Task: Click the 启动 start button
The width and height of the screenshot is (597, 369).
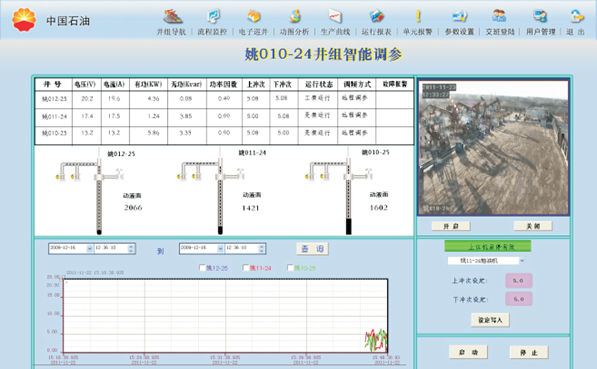Action: pos(468,352)
